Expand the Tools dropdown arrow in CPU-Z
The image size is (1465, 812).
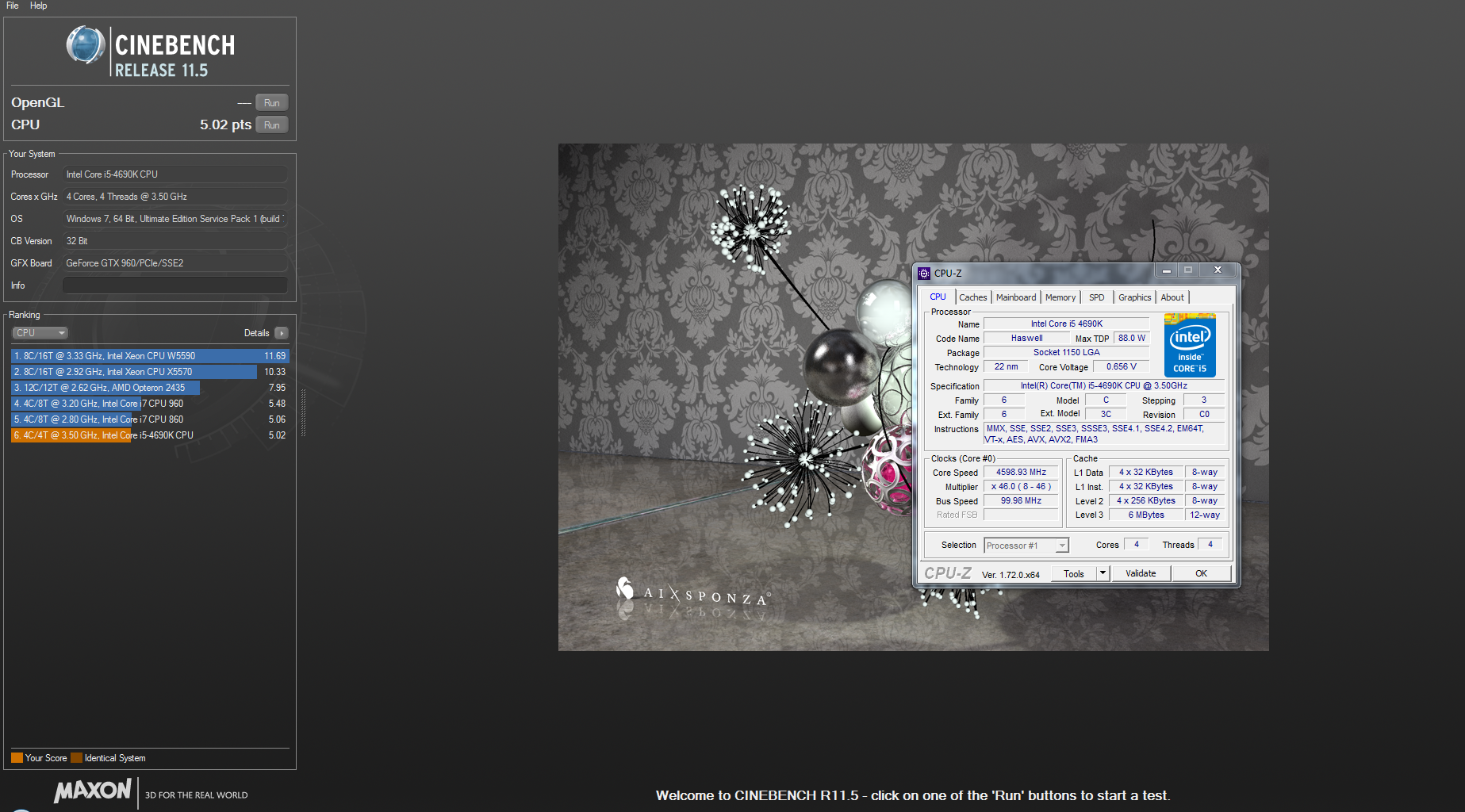[1103, 574]
